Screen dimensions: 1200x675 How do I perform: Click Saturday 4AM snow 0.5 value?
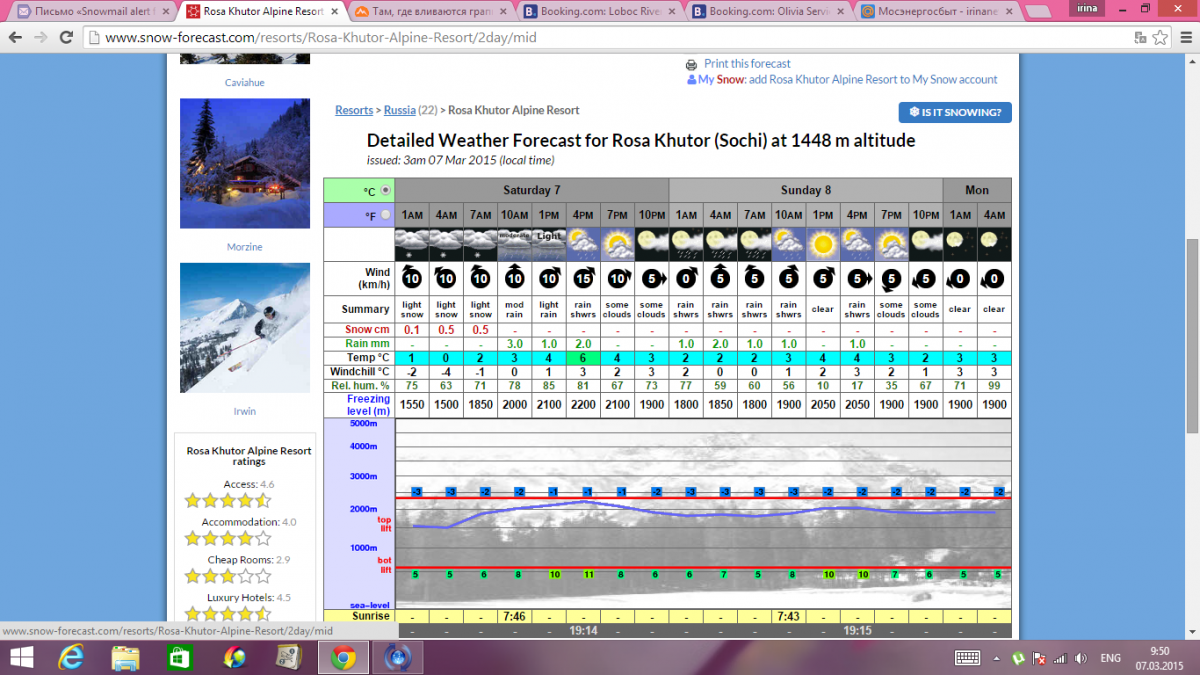447,330
